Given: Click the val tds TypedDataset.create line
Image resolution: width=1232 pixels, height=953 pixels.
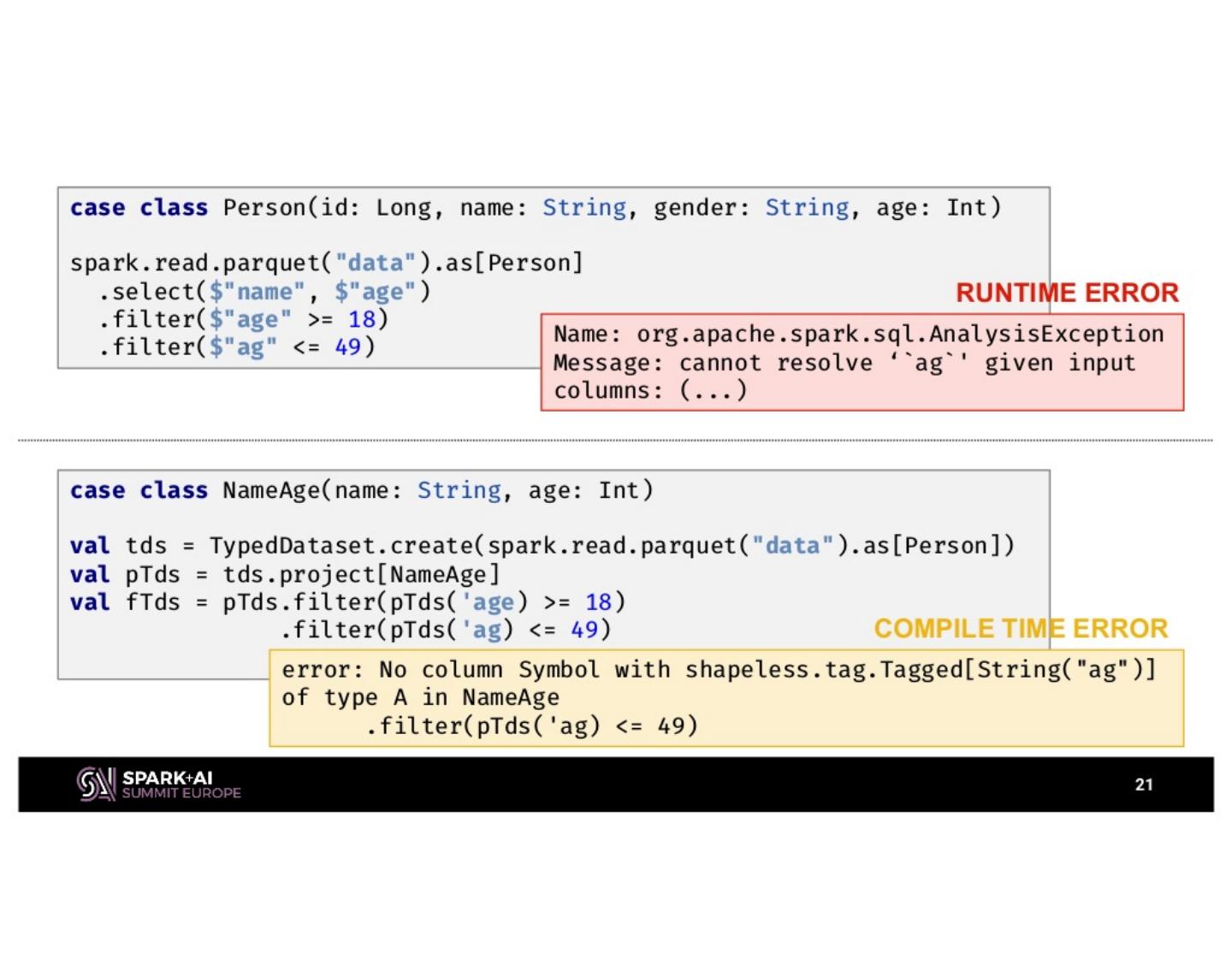Looking at the screenshot, I should coord(542,546).
